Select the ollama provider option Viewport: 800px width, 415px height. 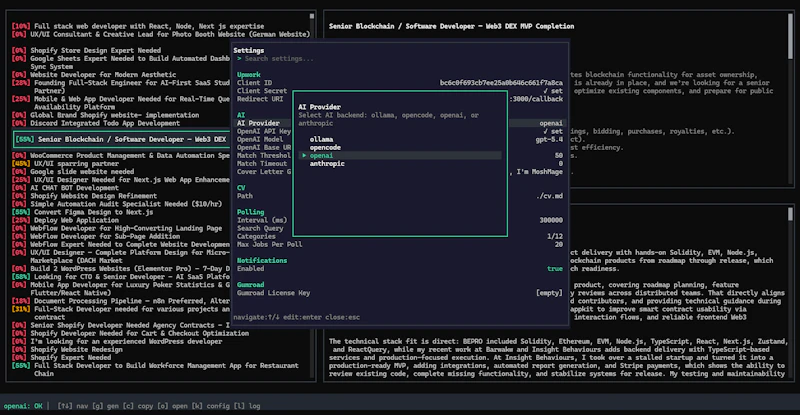click(321, 139)
